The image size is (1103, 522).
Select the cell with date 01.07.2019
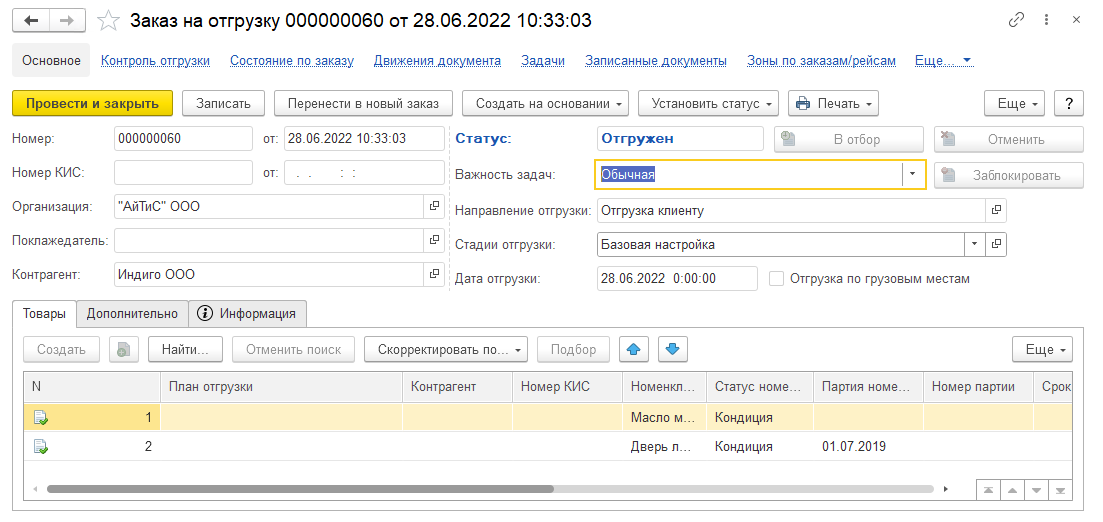pyautogui.click(x=868, y=446)
